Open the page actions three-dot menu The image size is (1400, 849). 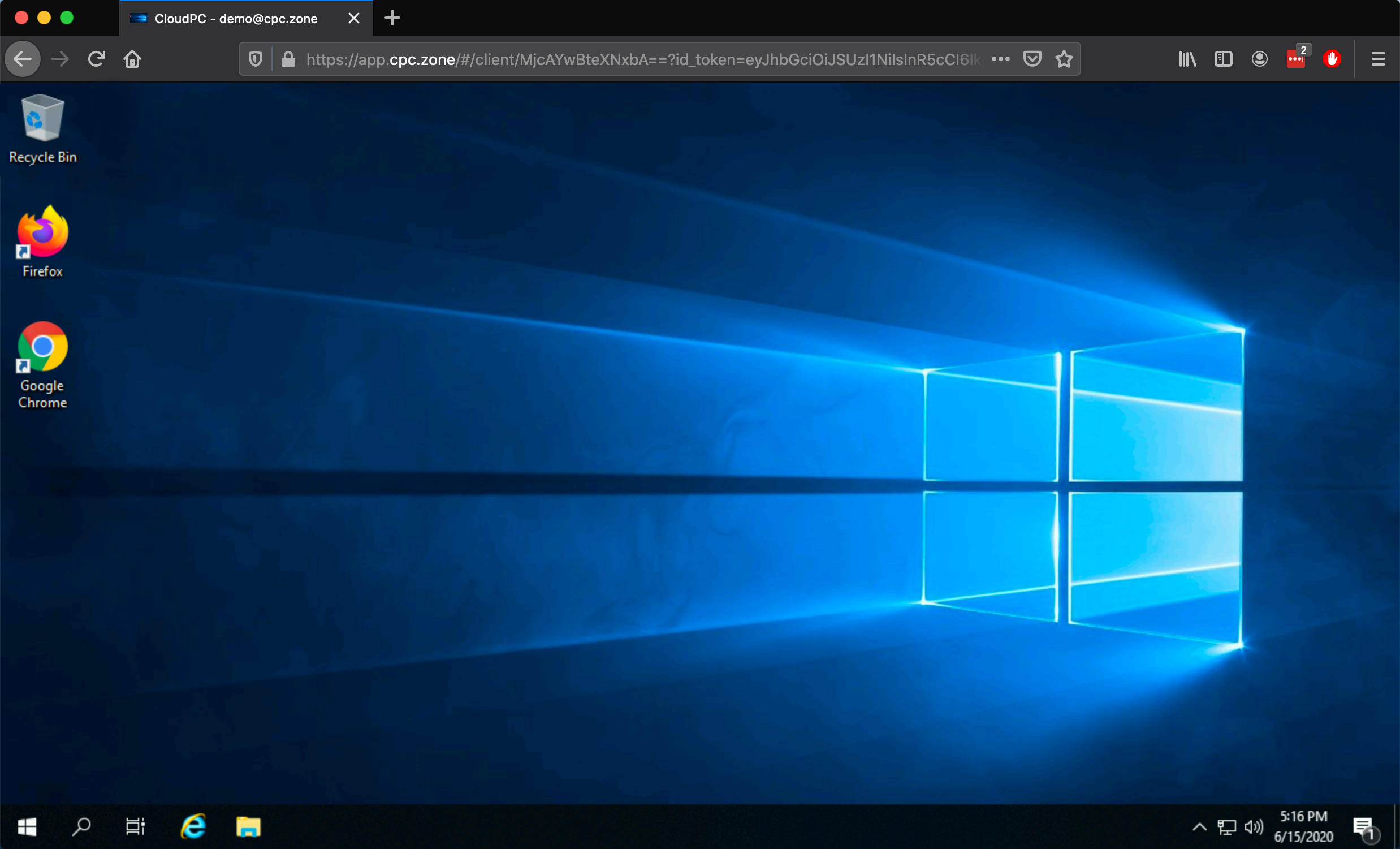pyautogui.click(x=1001, y=59)
